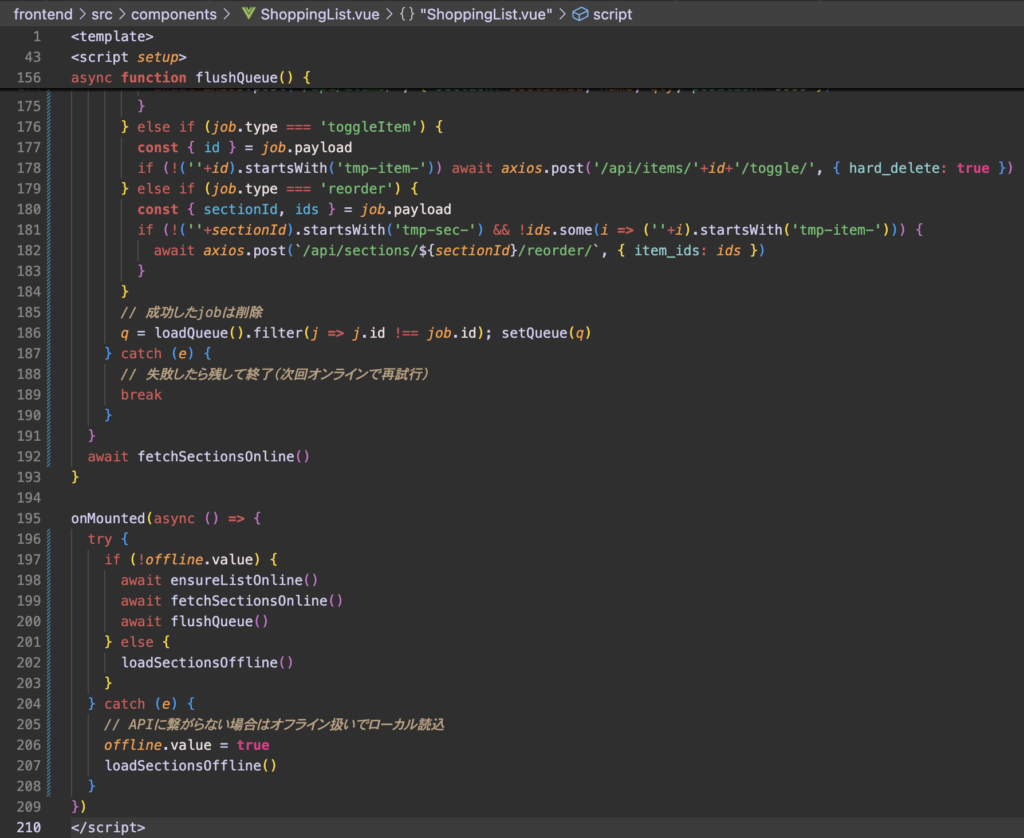Open the src breadcrumb segment
Screen dimensions: 1024x838
[x=102, y=14]
